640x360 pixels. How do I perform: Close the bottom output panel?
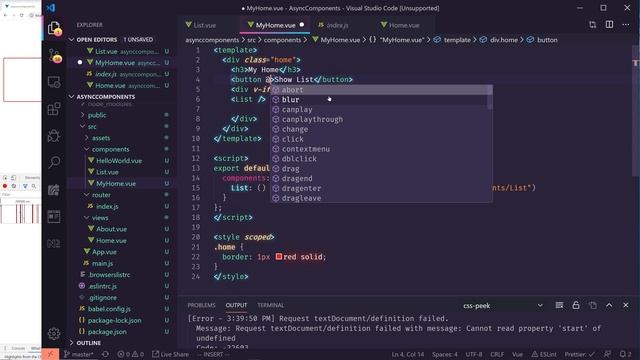[x=626, y=305]
